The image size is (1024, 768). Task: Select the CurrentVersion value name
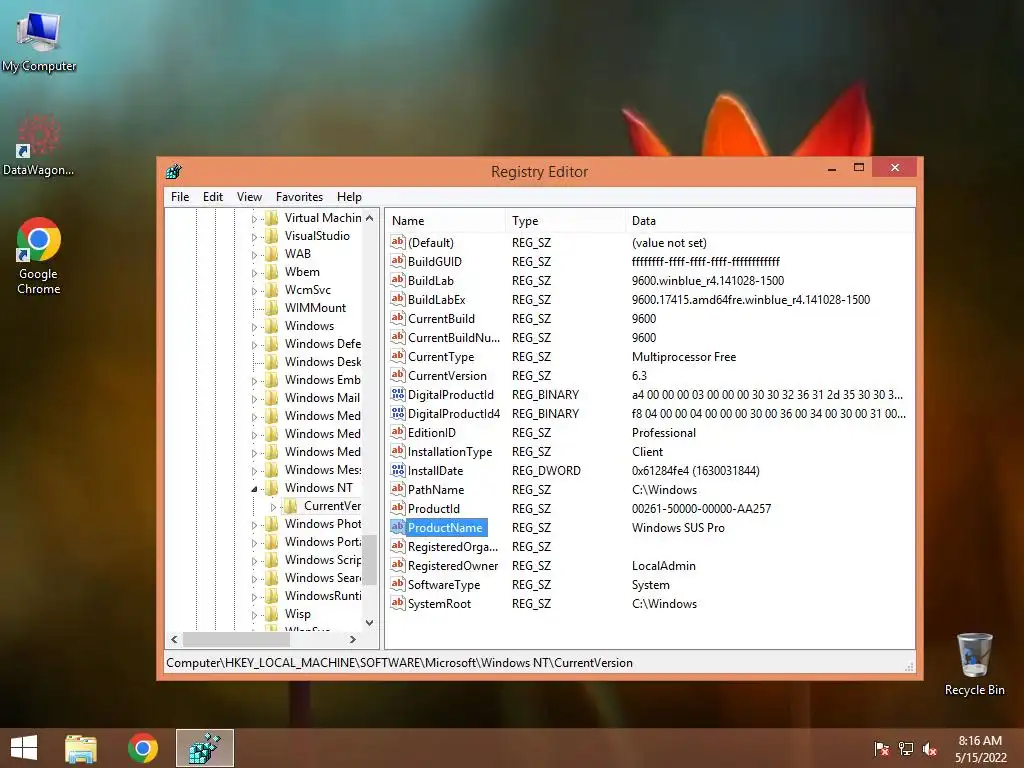[x=447, y=376]
